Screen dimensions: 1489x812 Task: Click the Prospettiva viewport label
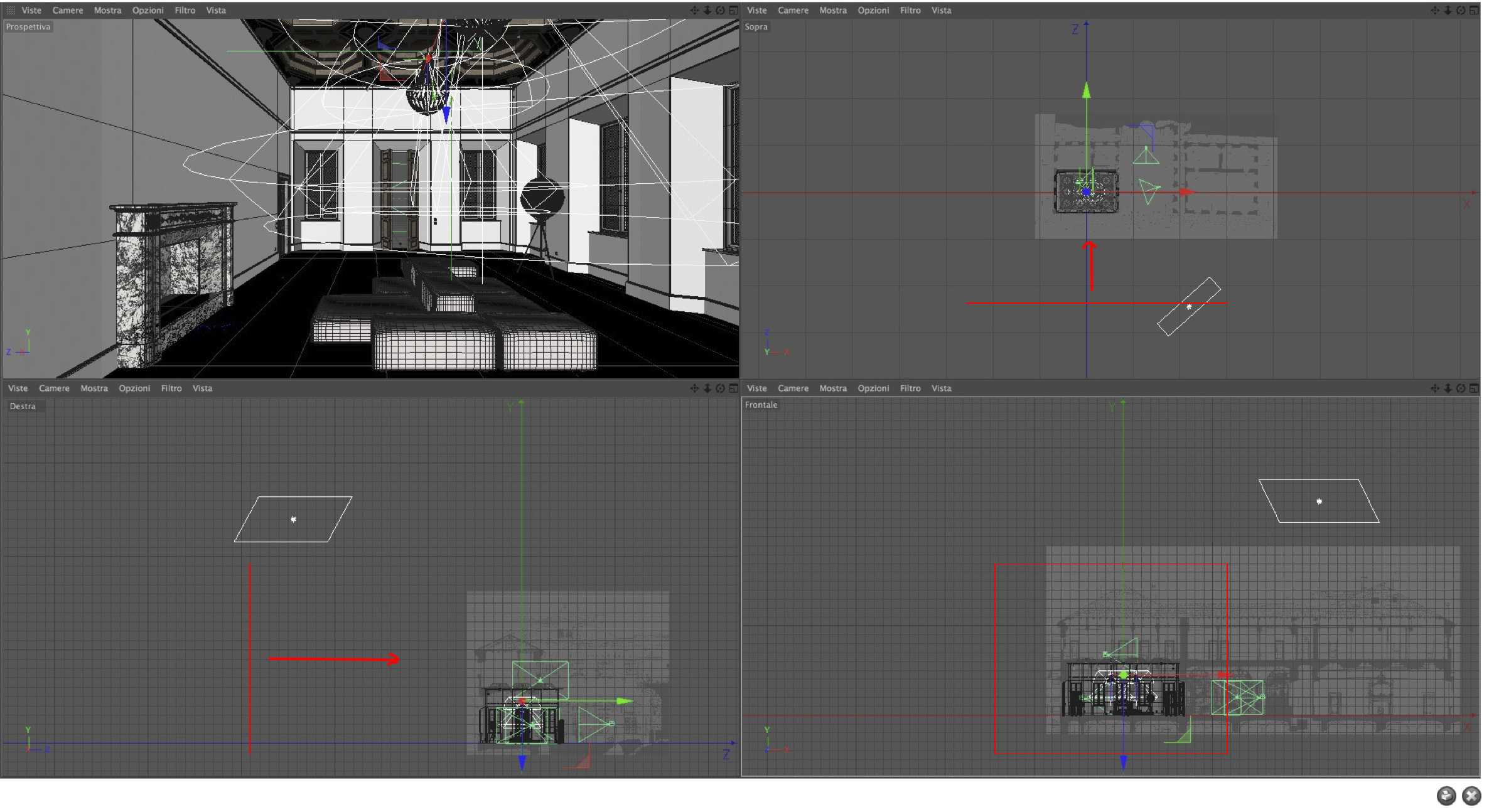coord(28,27)
